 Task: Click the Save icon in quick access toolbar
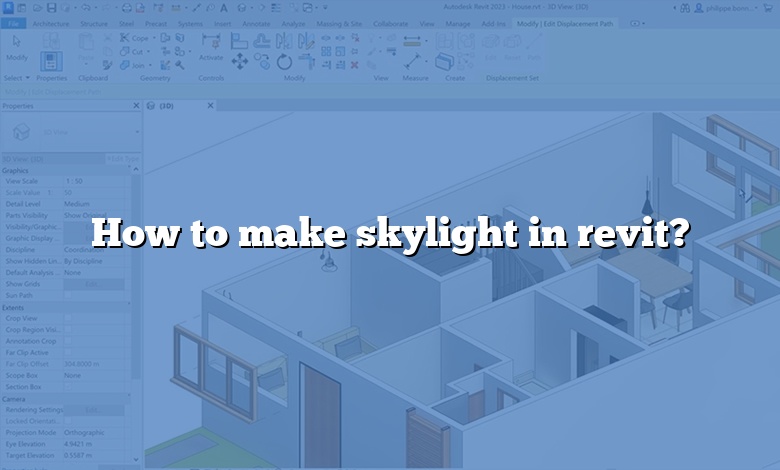click(53, 7)
